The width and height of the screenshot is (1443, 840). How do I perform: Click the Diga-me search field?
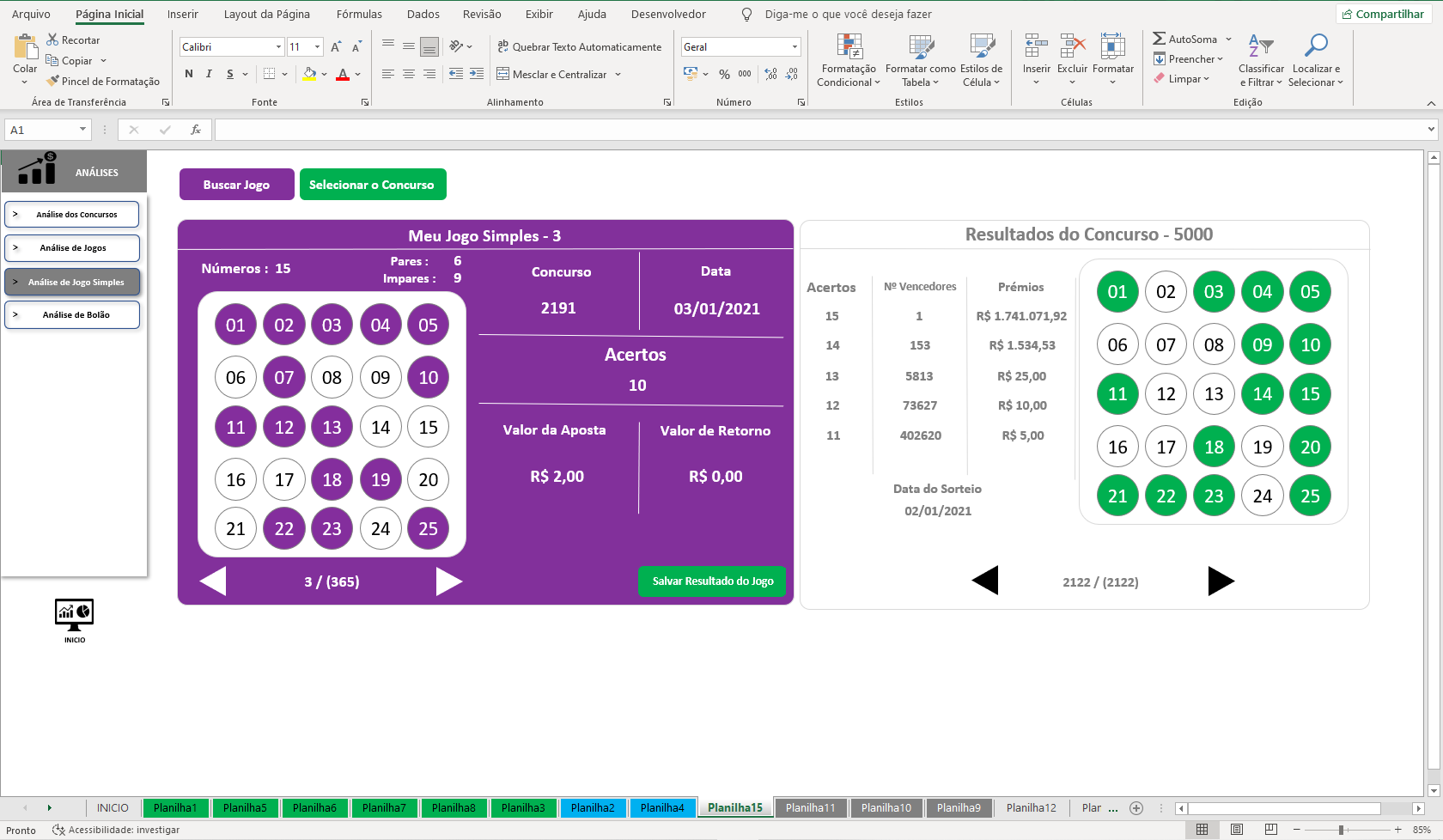point(847,14)
